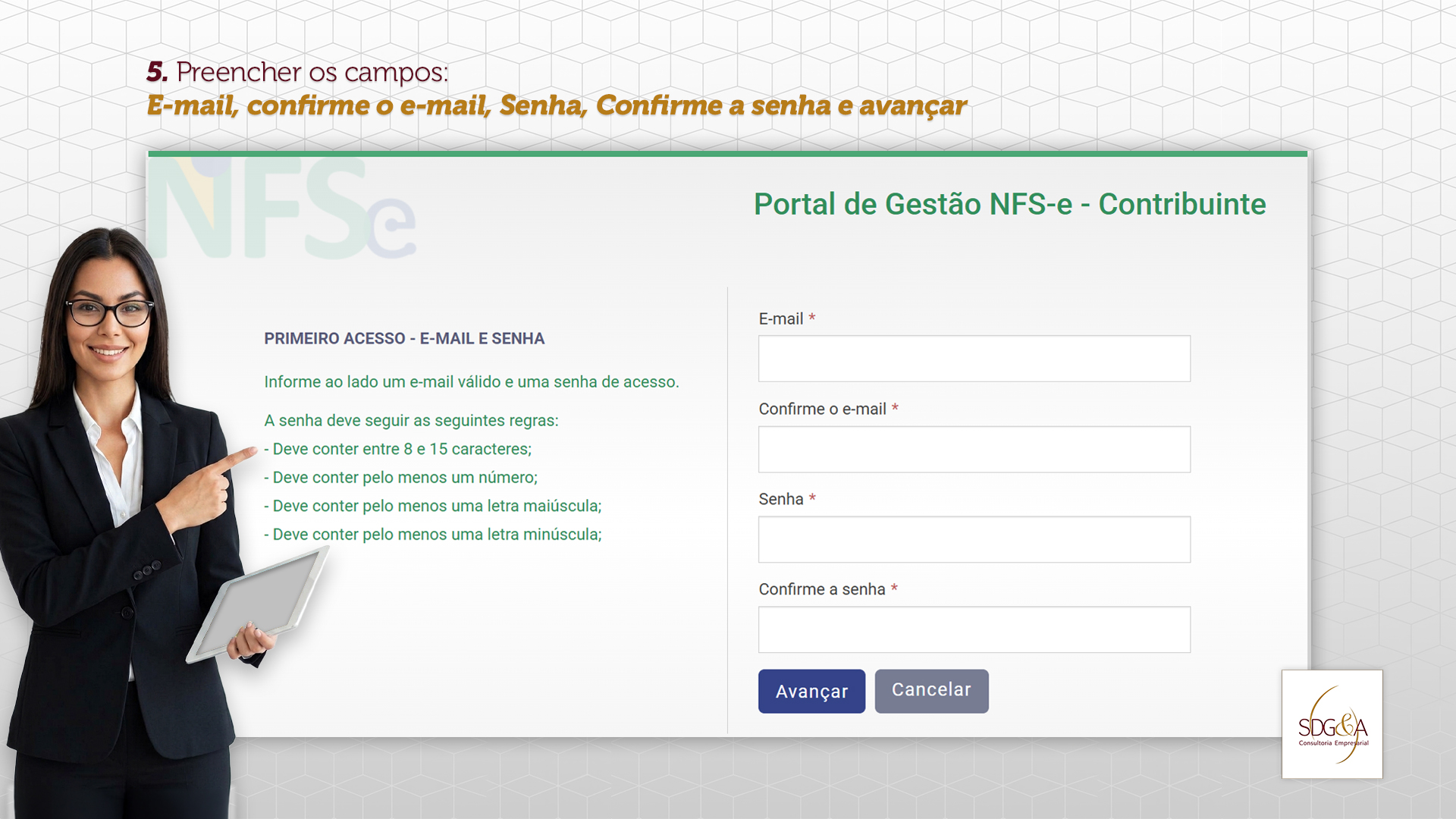
Task: Click the step 5 Preencher os campos heading
Action: coord(297,72)
